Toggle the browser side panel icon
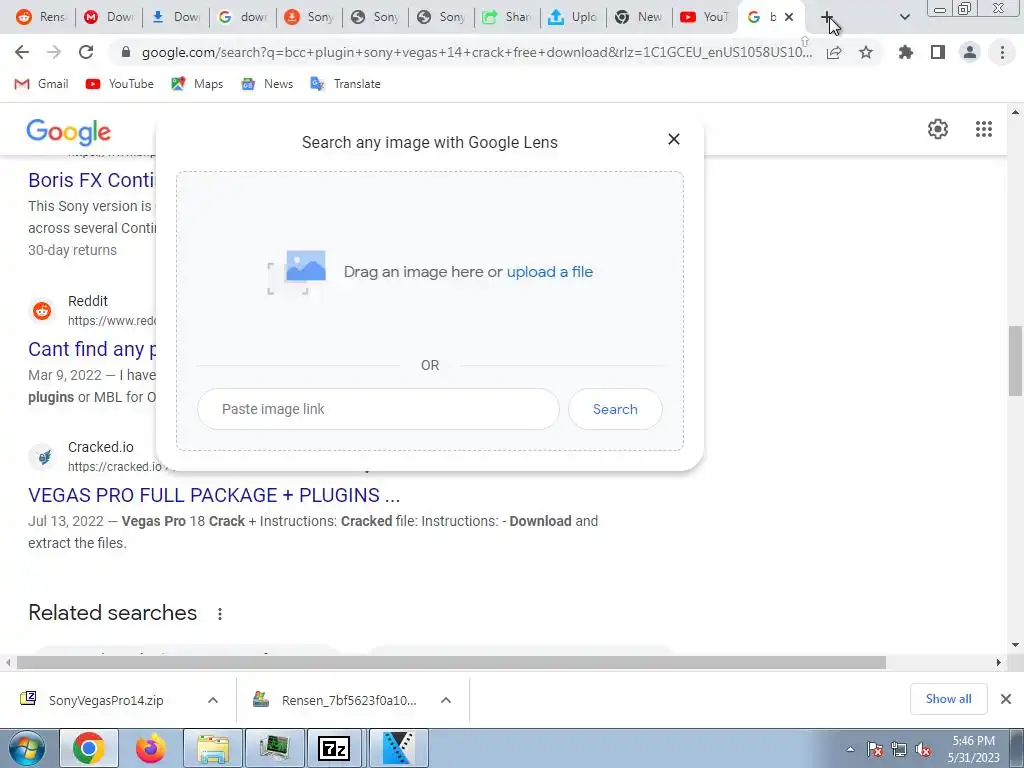This screenshot has width=1024, height=768. 938,52
